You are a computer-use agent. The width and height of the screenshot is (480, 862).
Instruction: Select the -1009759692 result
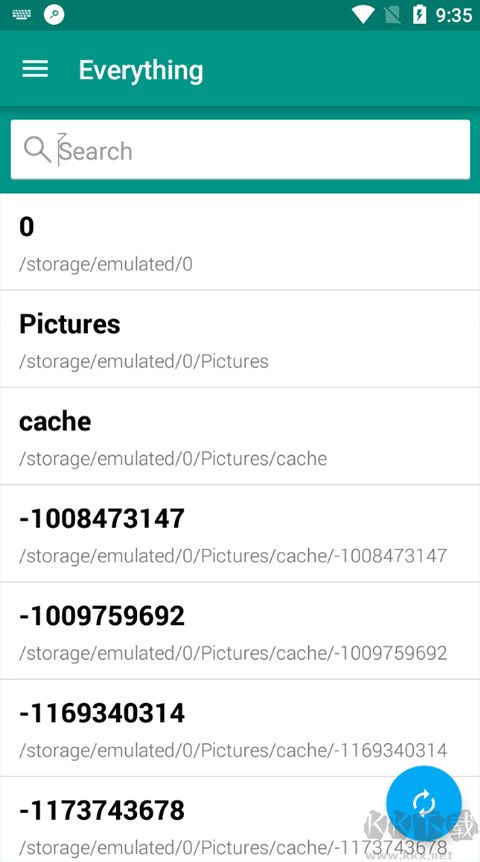coord(240,631)
